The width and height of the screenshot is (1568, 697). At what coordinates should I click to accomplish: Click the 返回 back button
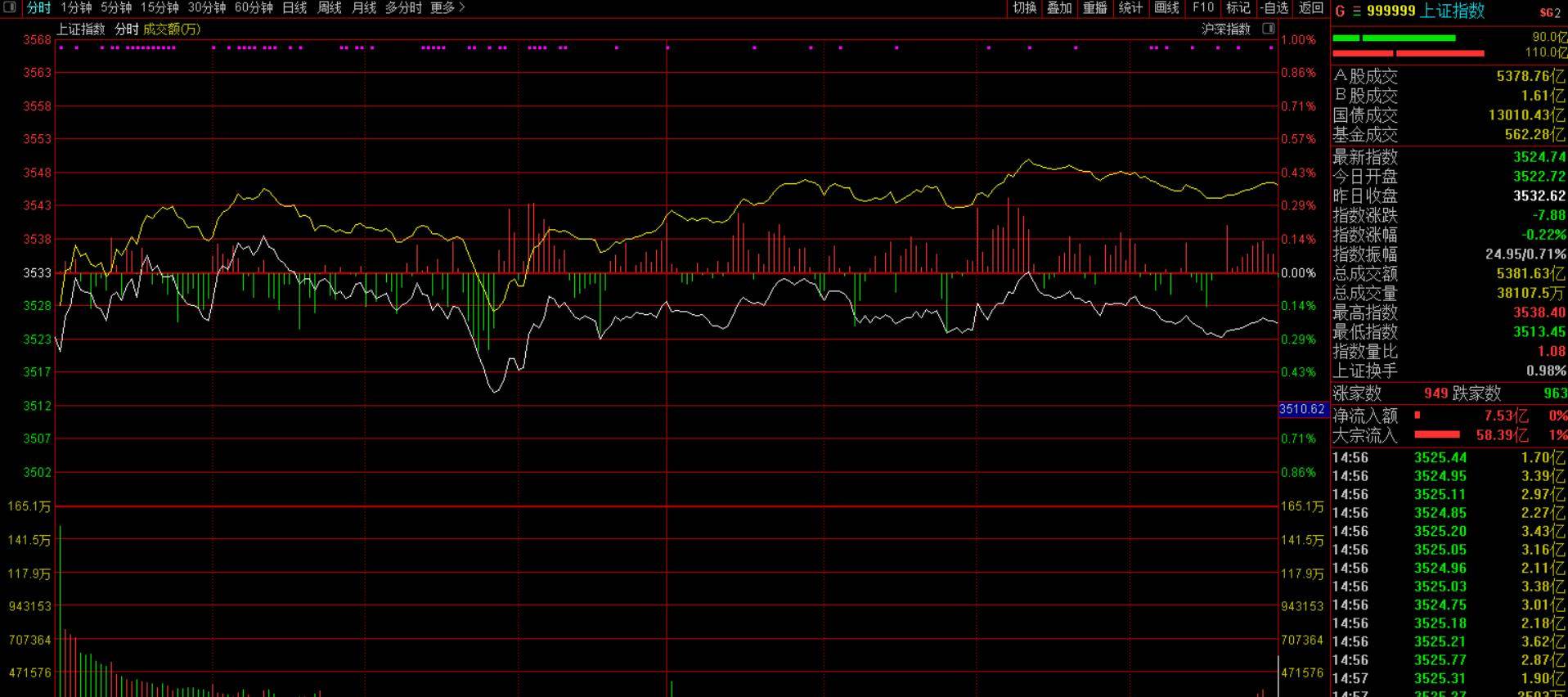coord(1310,7)
